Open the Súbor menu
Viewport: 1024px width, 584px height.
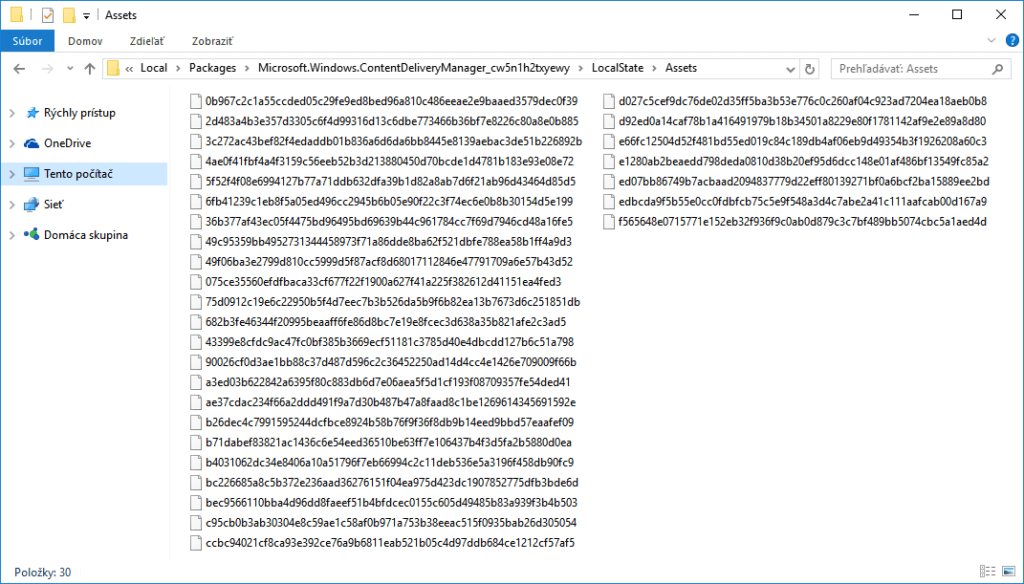point(27,41)
